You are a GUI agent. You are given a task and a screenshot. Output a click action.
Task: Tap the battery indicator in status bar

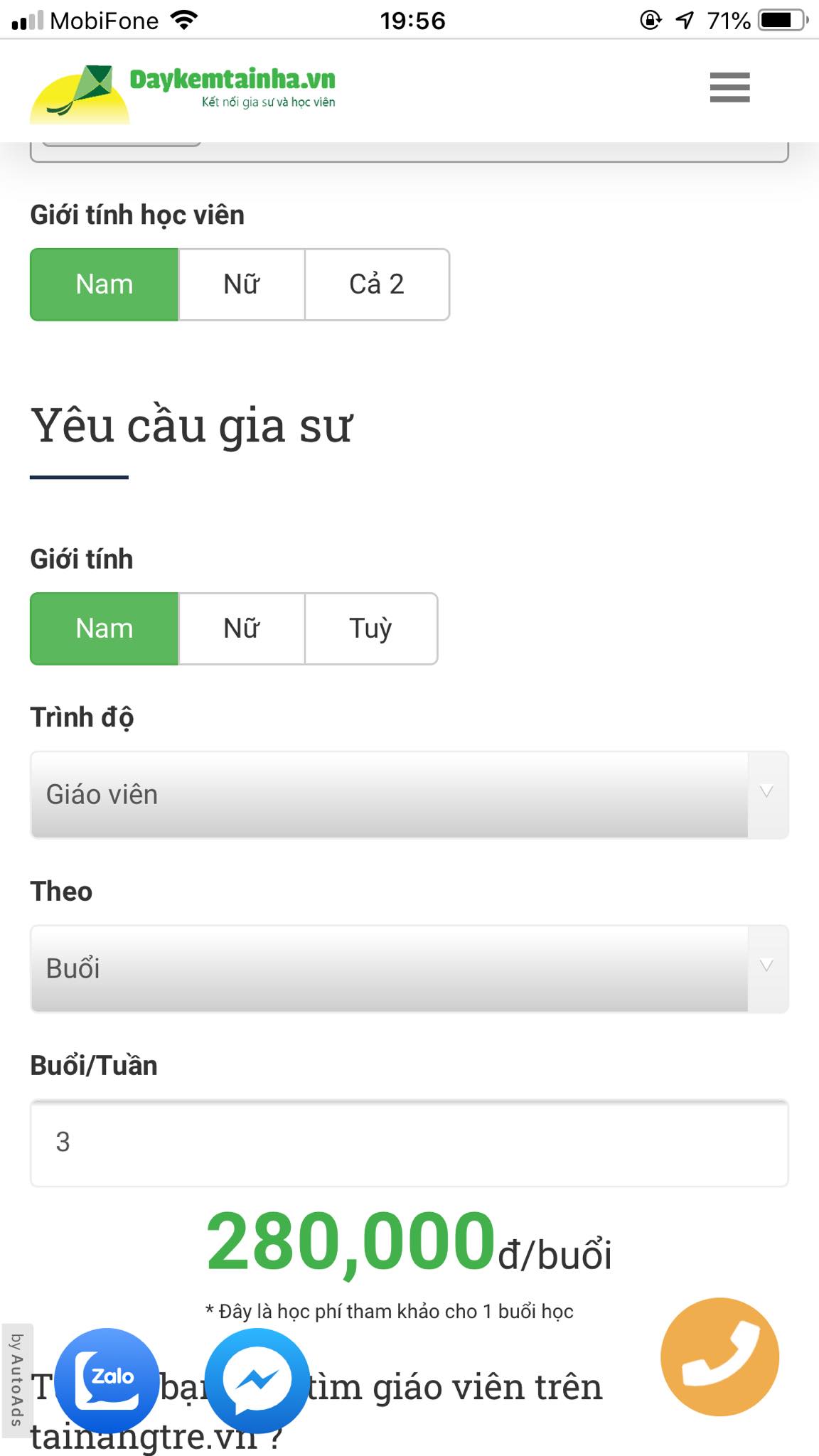(x=783, y=20)
